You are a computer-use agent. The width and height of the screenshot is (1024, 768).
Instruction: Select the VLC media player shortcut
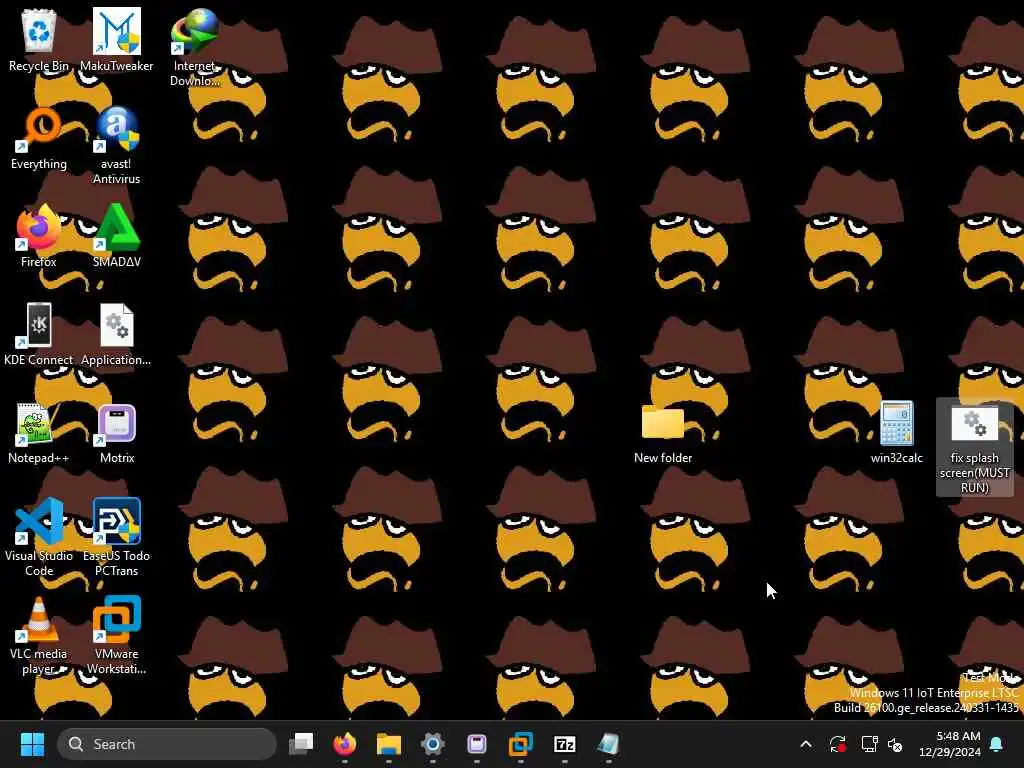[39, 635]
